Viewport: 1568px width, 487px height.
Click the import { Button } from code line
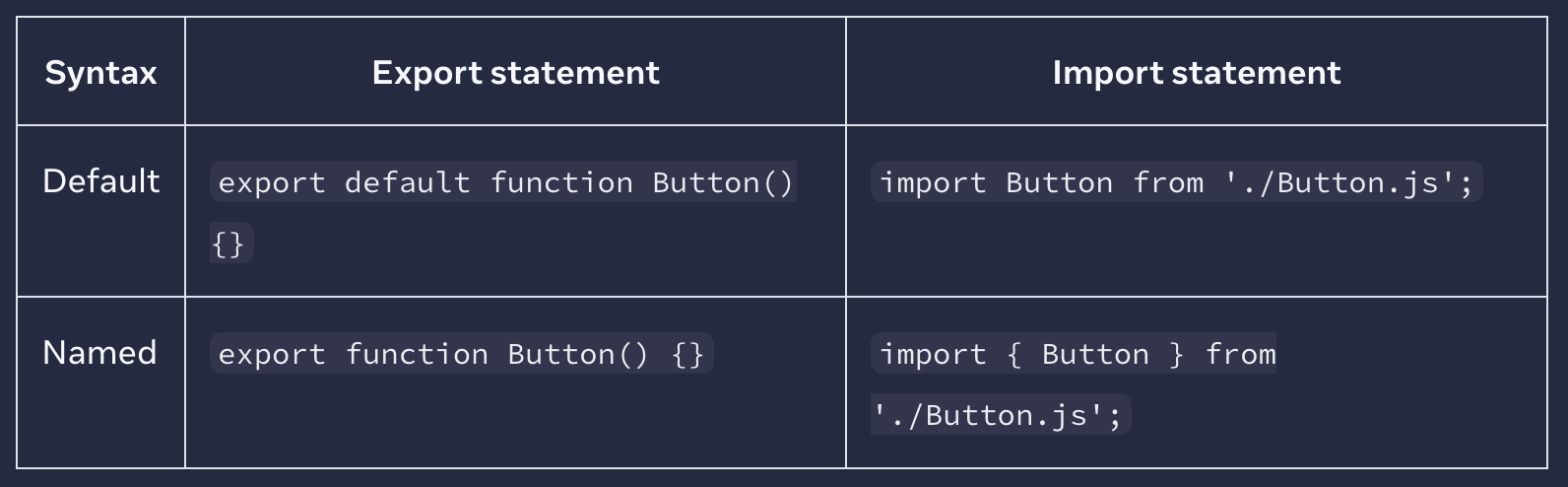coord(1074,354)
